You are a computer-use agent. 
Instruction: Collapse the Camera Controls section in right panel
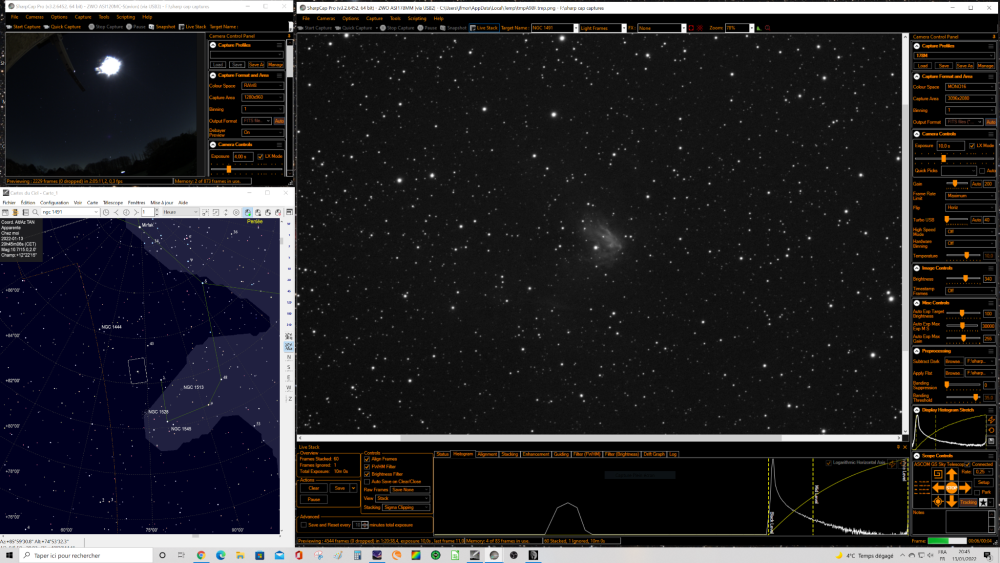917,135
